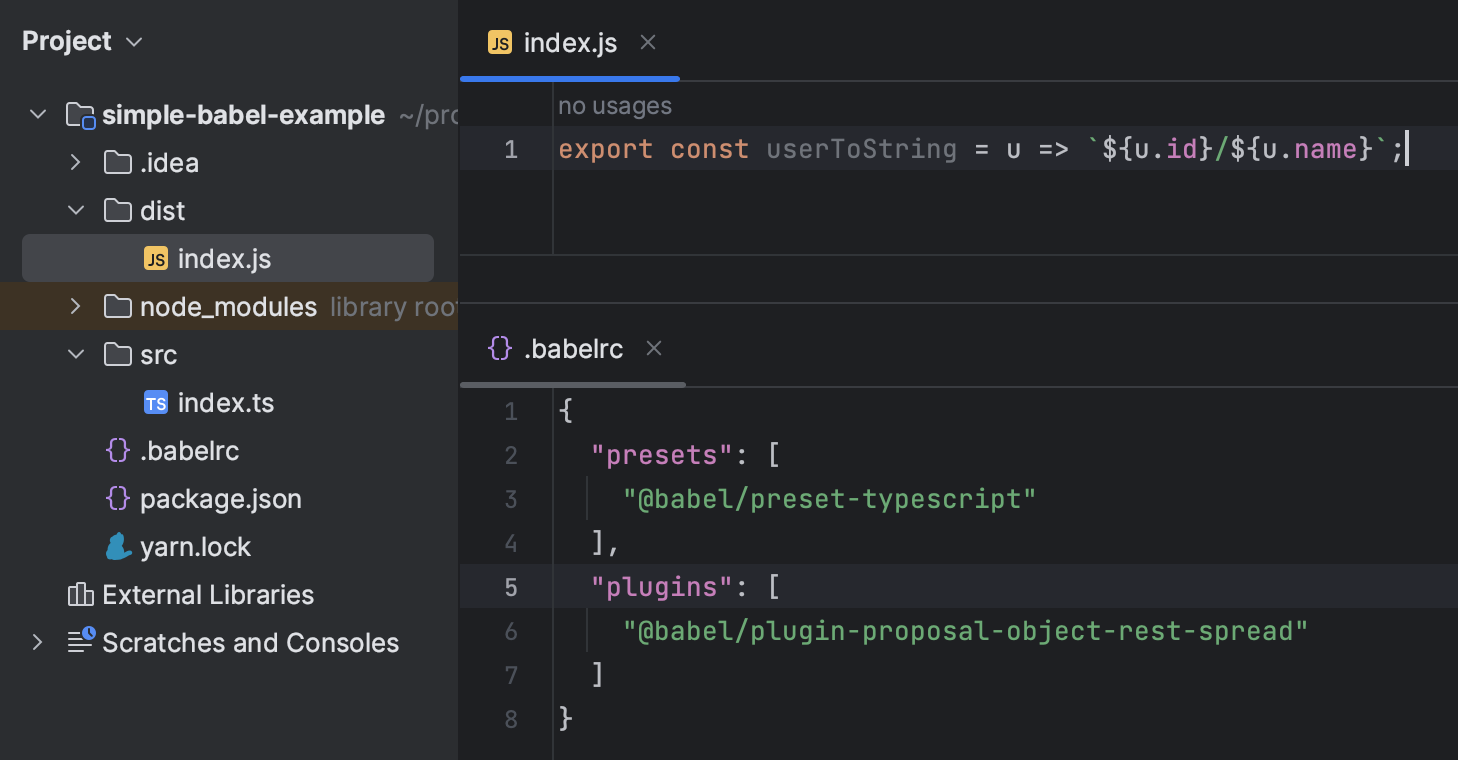Close the .babelrc editor tab
1458x760 pixels.
coord(654,348)
